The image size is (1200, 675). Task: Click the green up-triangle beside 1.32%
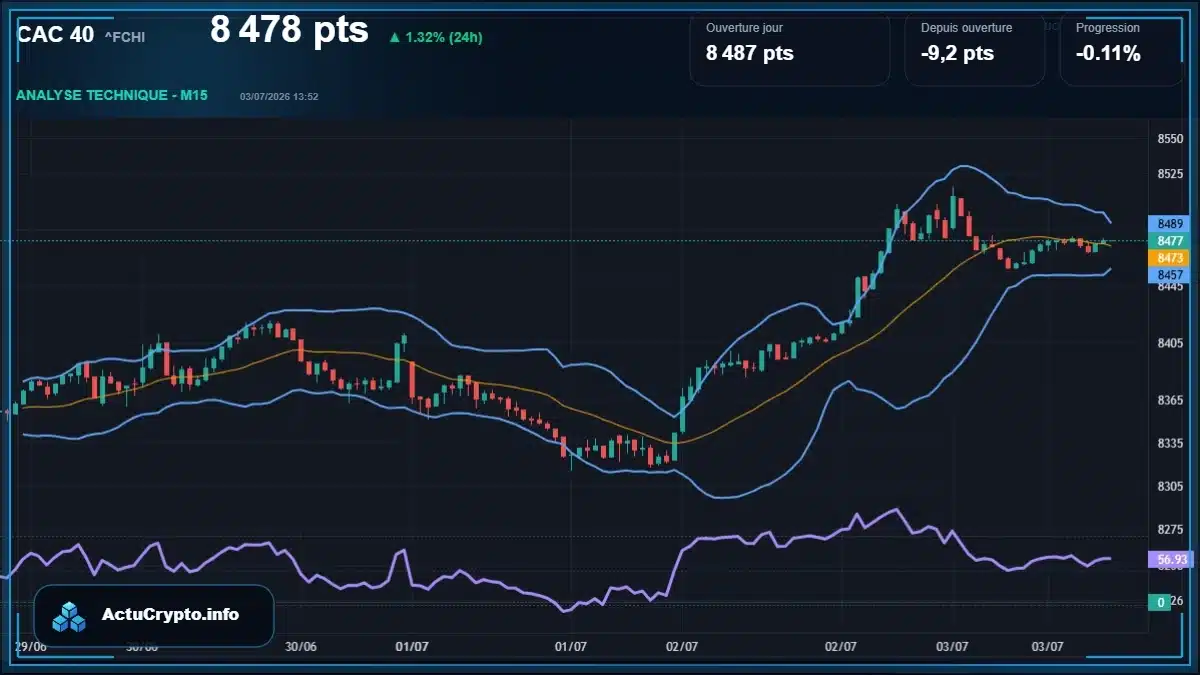coord(395,38)
